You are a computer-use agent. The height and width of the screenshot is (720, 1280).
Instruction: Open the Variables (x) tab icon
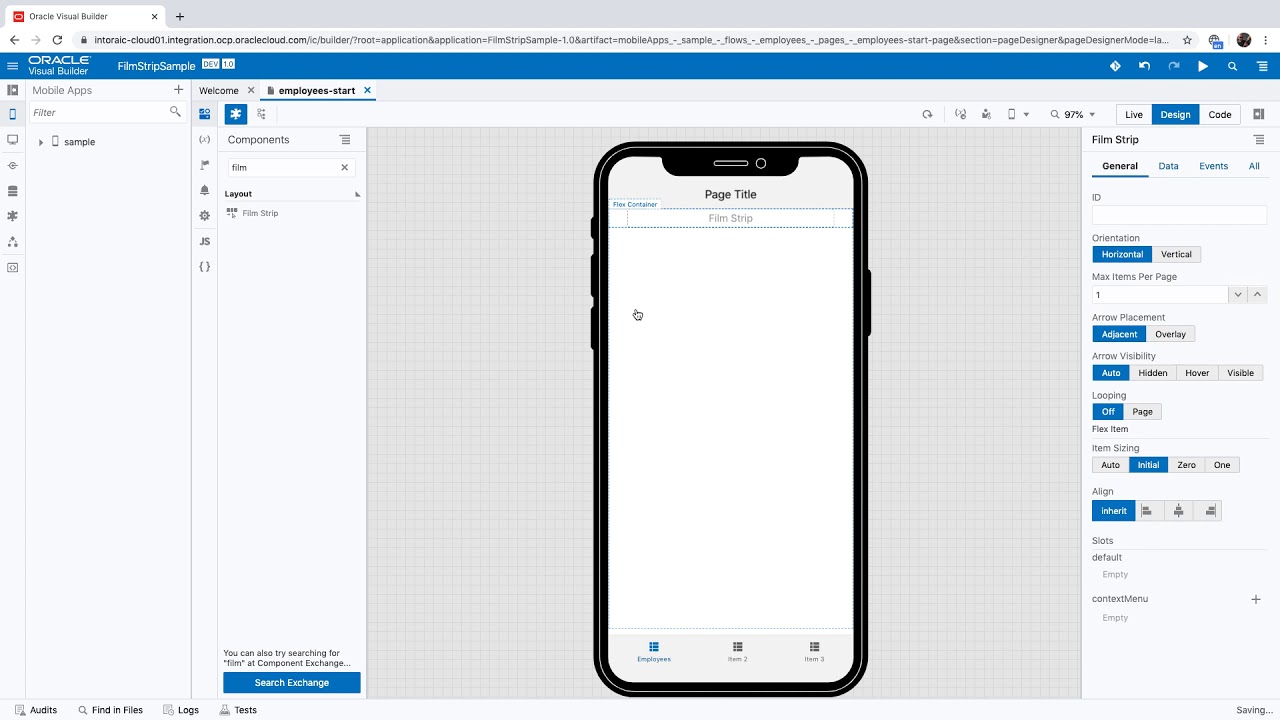click(205, 139)
